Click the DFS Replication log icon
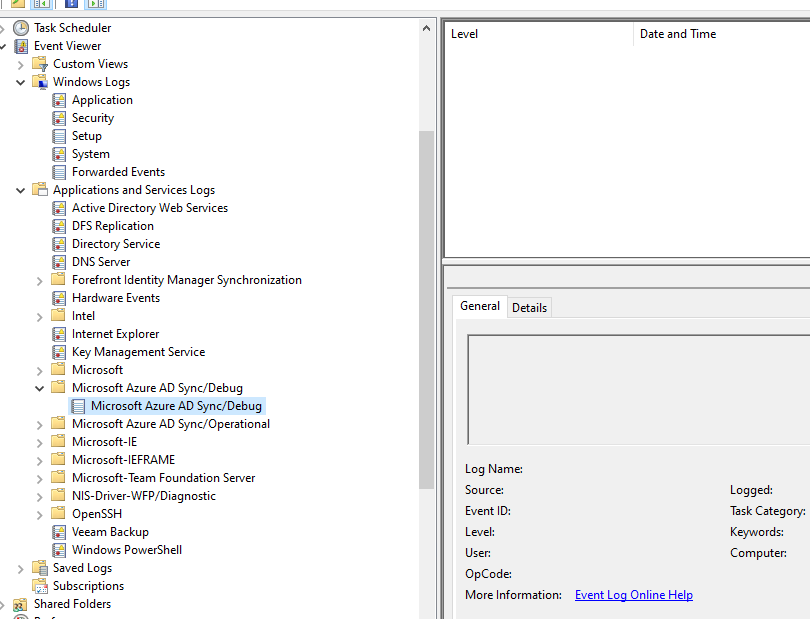 pyautogui.click(x=59, y=226)
